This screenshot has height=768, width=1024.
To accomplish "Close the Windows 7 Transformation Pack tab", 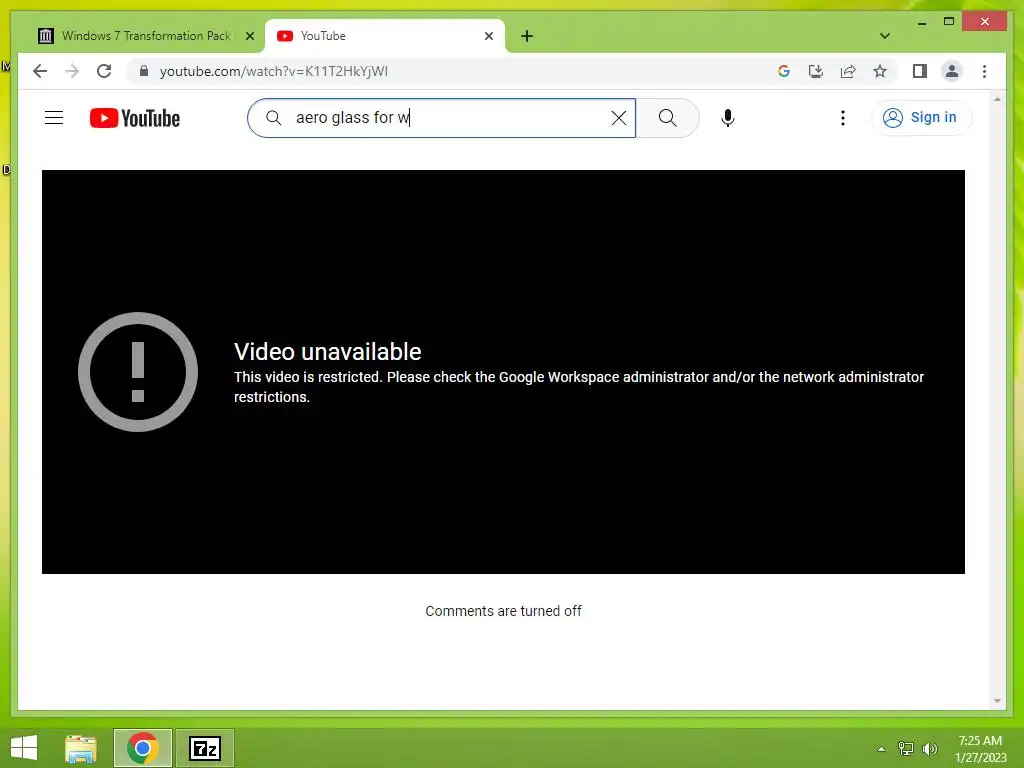I will [x=249, y=36].
